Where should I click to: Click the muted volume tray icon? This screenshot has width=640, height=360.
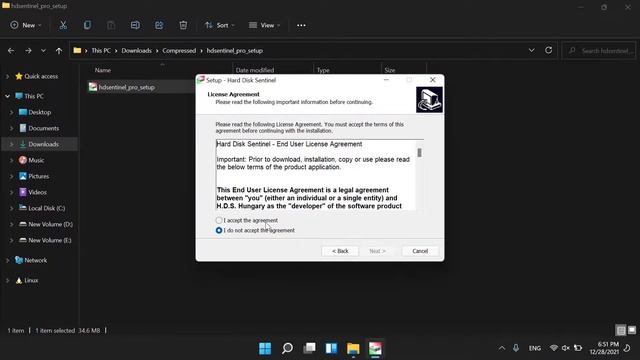tap(566, 348)
